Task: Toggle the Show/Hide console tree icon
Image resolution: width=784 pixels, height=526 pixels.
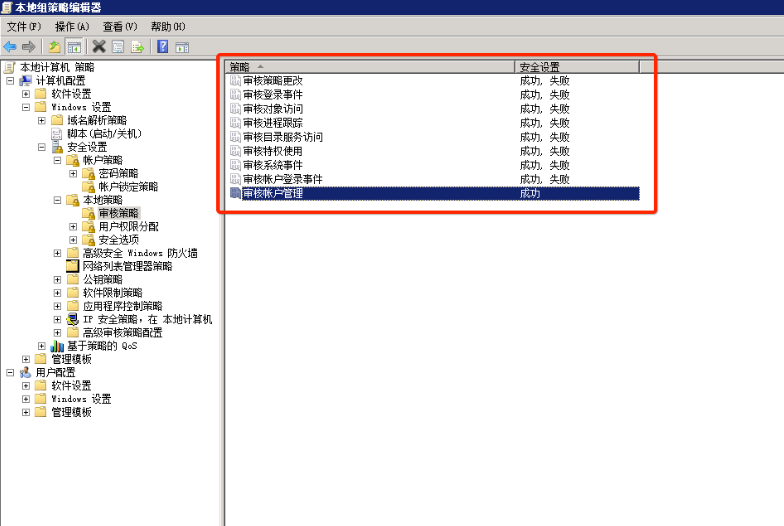Action: coord(74,46)
